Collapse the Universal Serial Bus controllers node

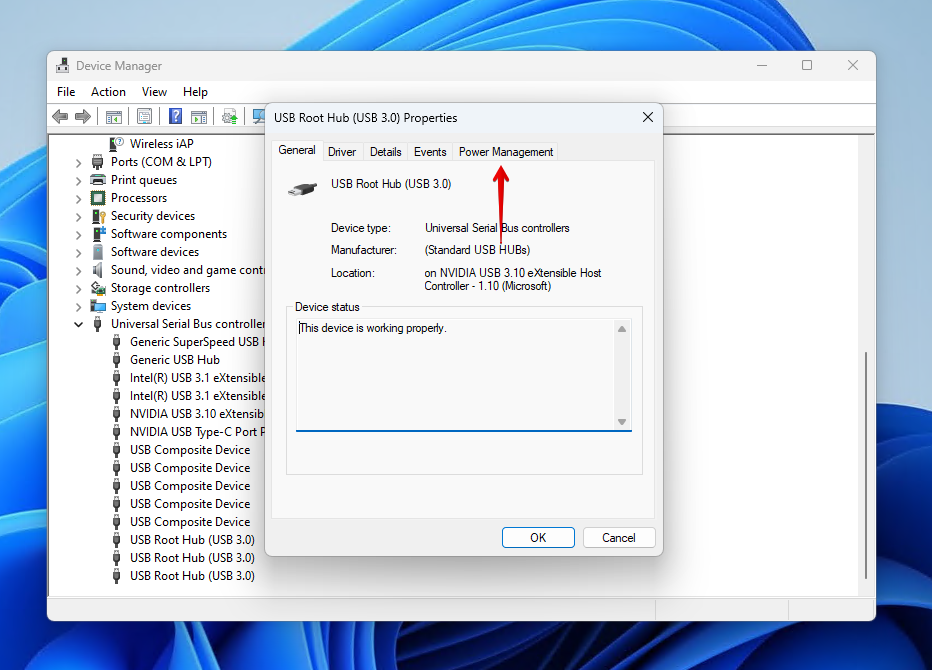pos(79,324)
